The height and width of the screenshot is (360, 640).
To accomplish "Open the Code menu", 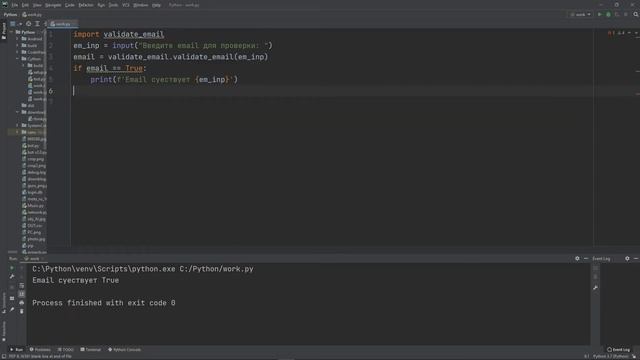I will click(x=70, y=5).
